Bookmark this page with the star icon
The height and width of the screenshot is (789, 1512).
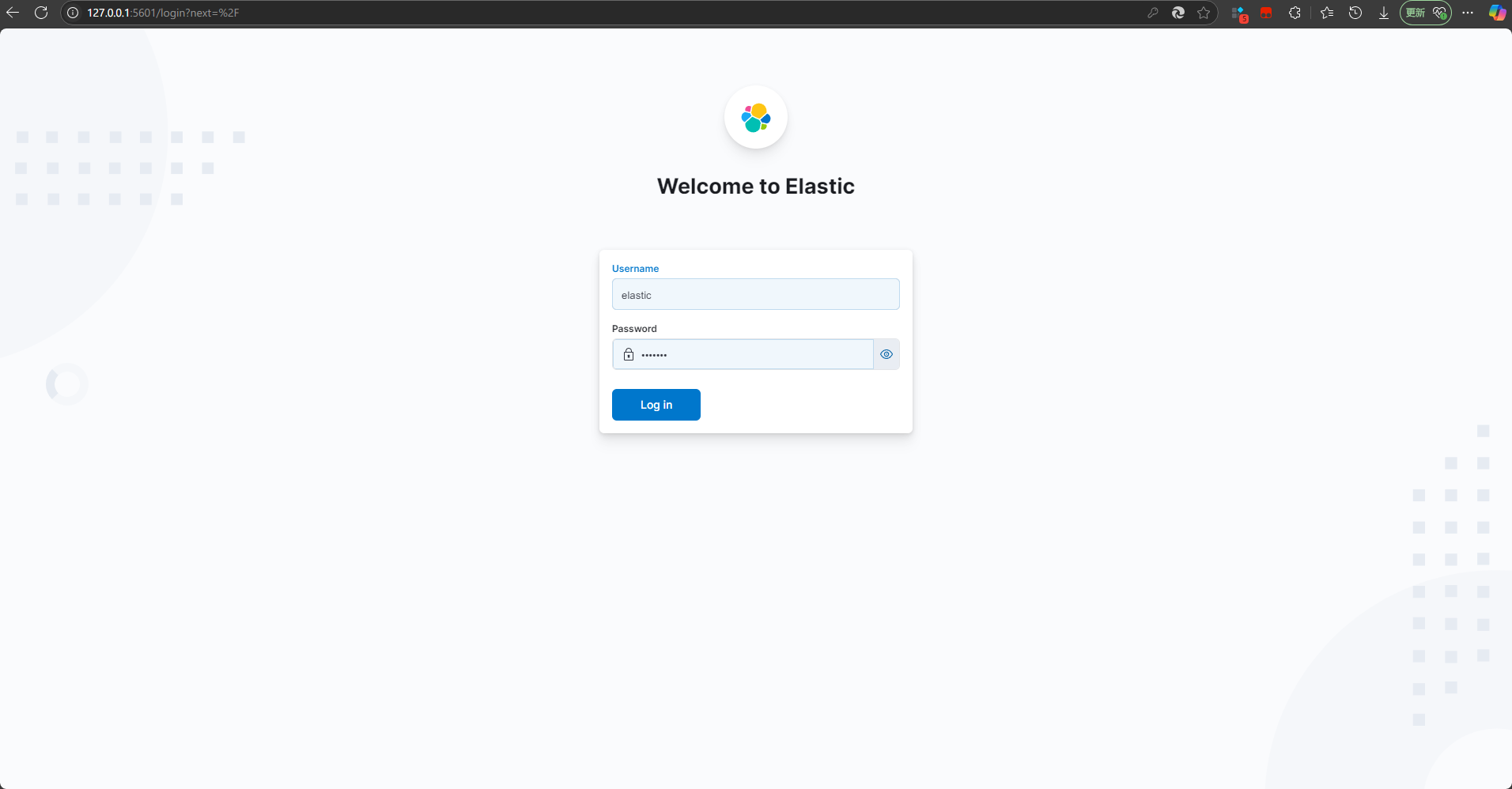(1204, 13)
